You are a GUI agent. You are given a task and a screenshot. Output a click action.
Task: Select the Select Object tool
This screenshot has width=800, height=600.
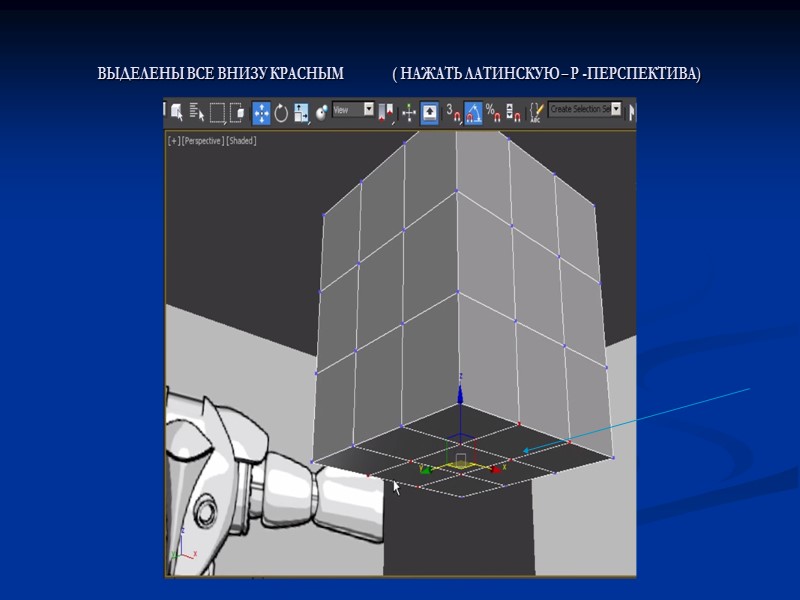click(177, 112)
